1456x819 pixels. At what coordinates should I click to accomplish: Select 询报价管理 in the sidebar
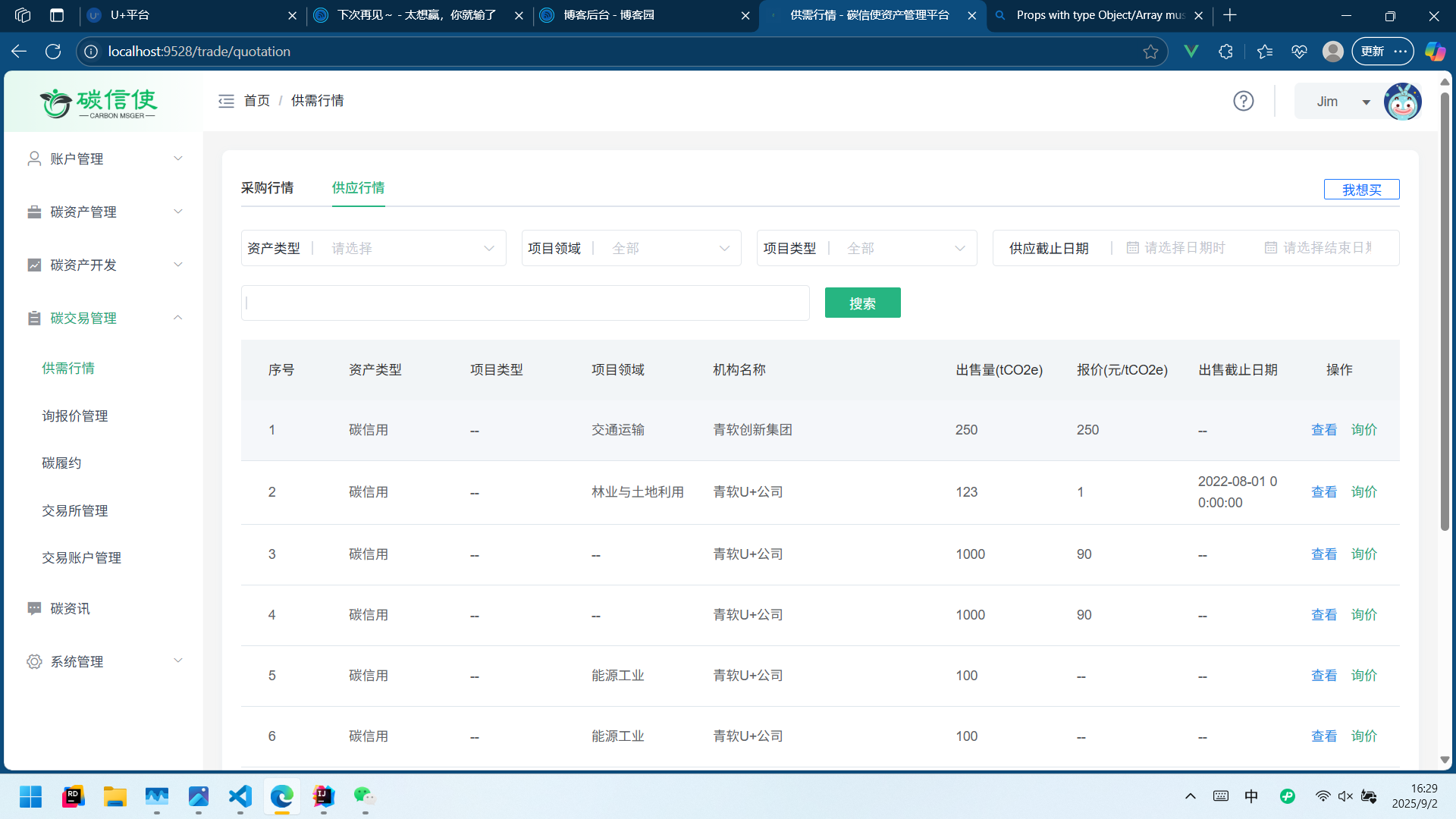point(74,416)
